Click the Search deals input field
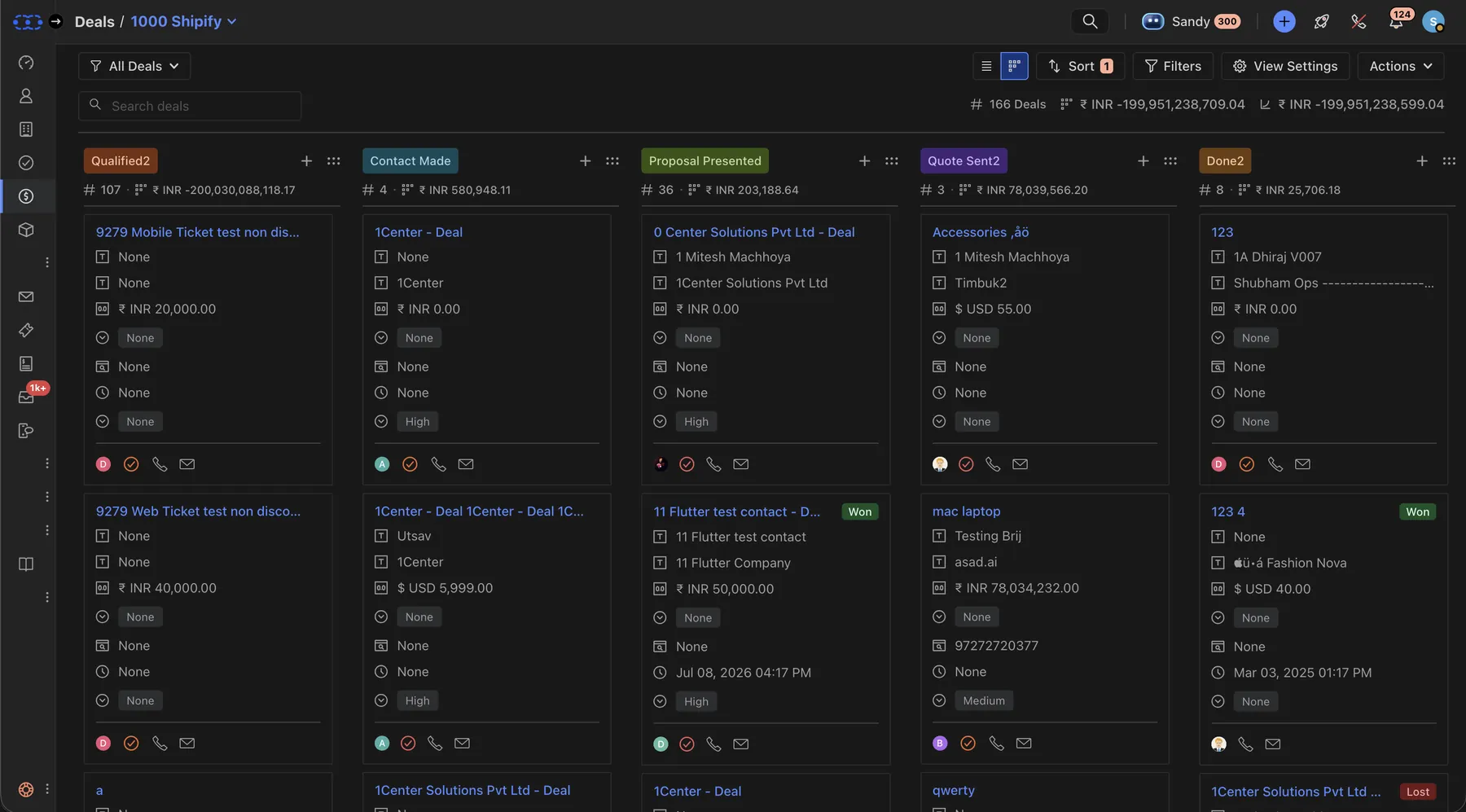Screen dimensions: 1466x812 tap(190, 106)
